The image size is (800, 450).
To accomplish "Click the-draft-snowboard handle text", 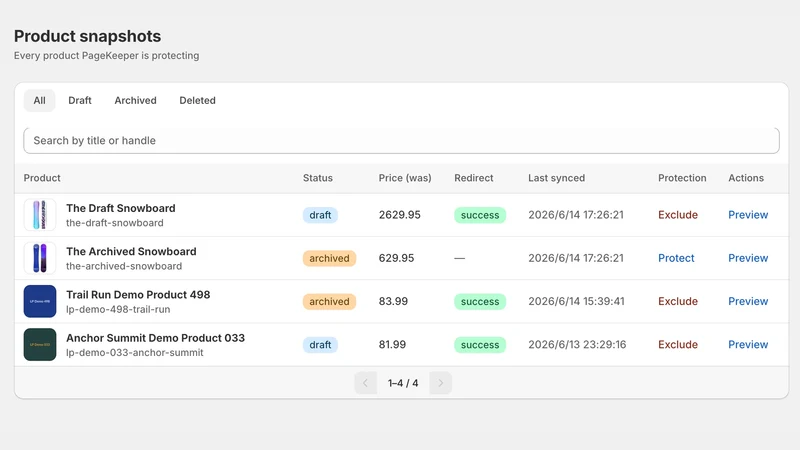I will [115, 223].
